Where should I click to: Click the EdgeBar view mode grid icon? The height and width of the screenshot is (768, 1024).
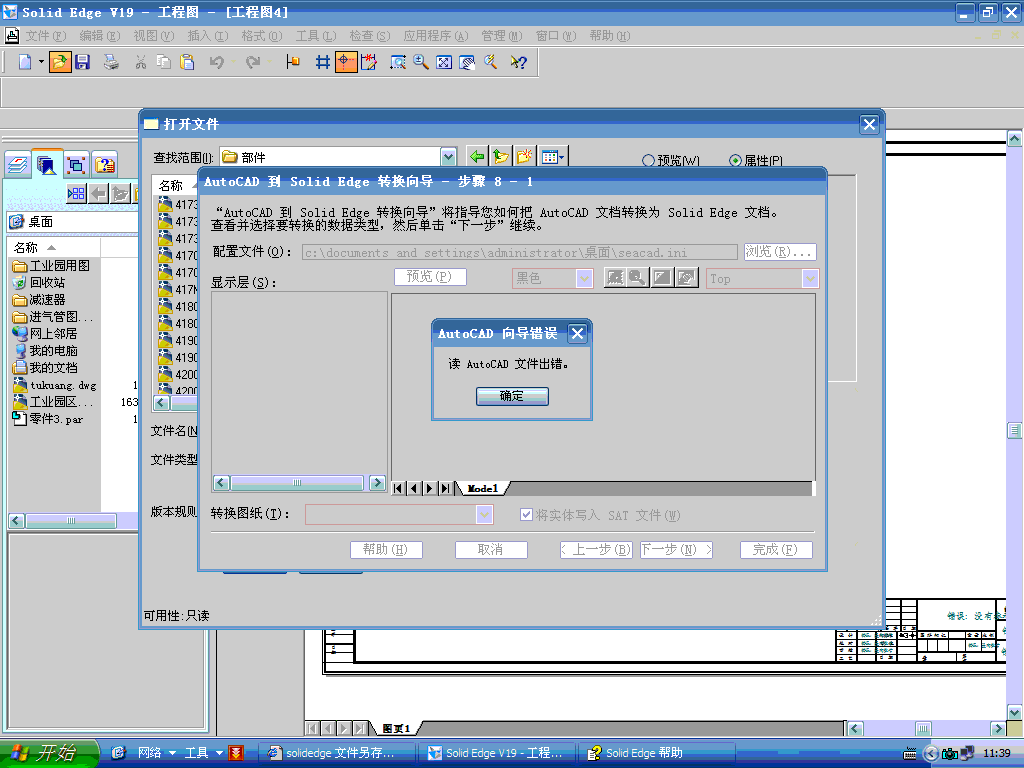pyautogui.click(x=76, y=193)
